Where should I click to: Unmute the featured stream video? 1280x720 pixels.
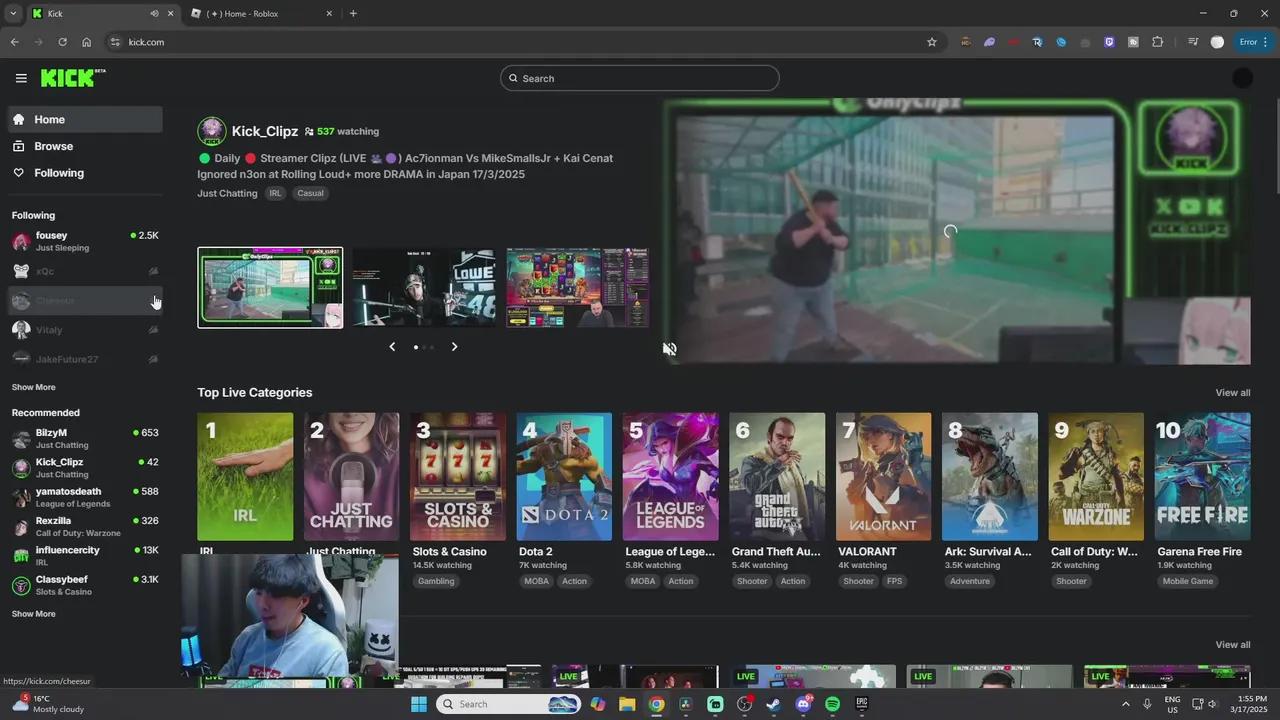pos(670,349)
